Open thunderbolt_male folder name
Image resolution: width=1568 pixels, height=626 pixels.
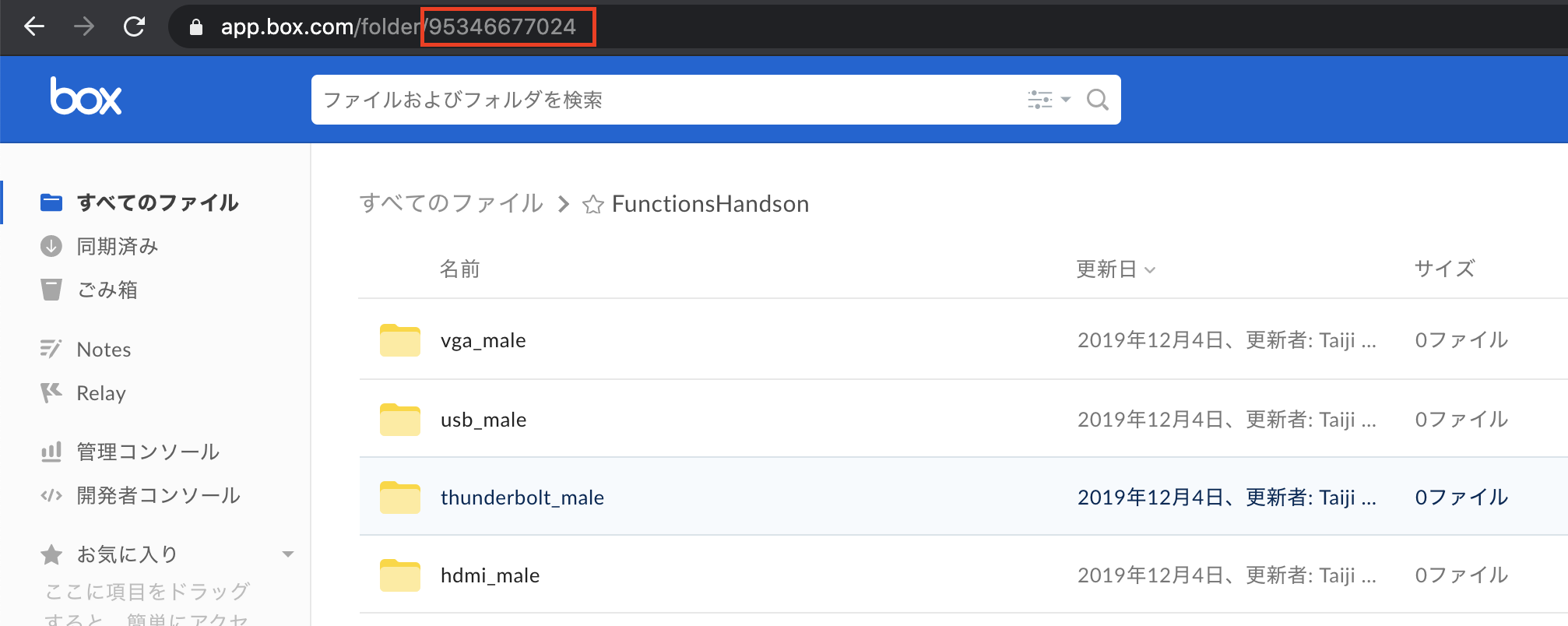pos(522,498)
